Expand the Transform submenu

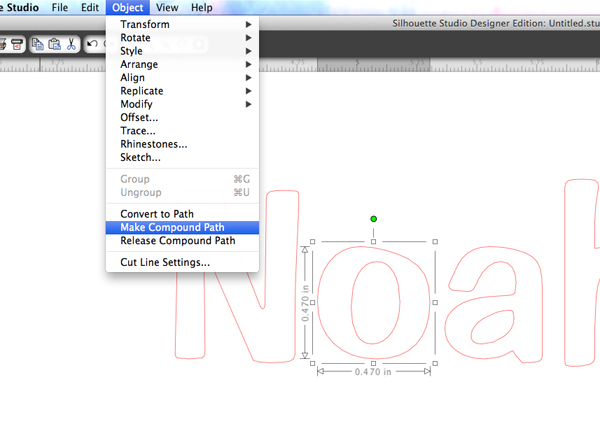click(182, 24)
